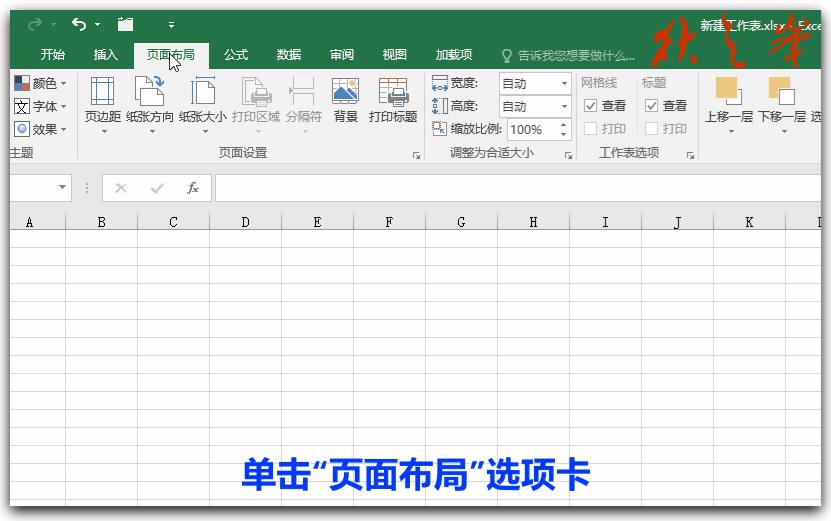Open the 页面设置 dialog launcher
Image resolution: width=831 pixels, height=521 pixels.
pos(417,155)
